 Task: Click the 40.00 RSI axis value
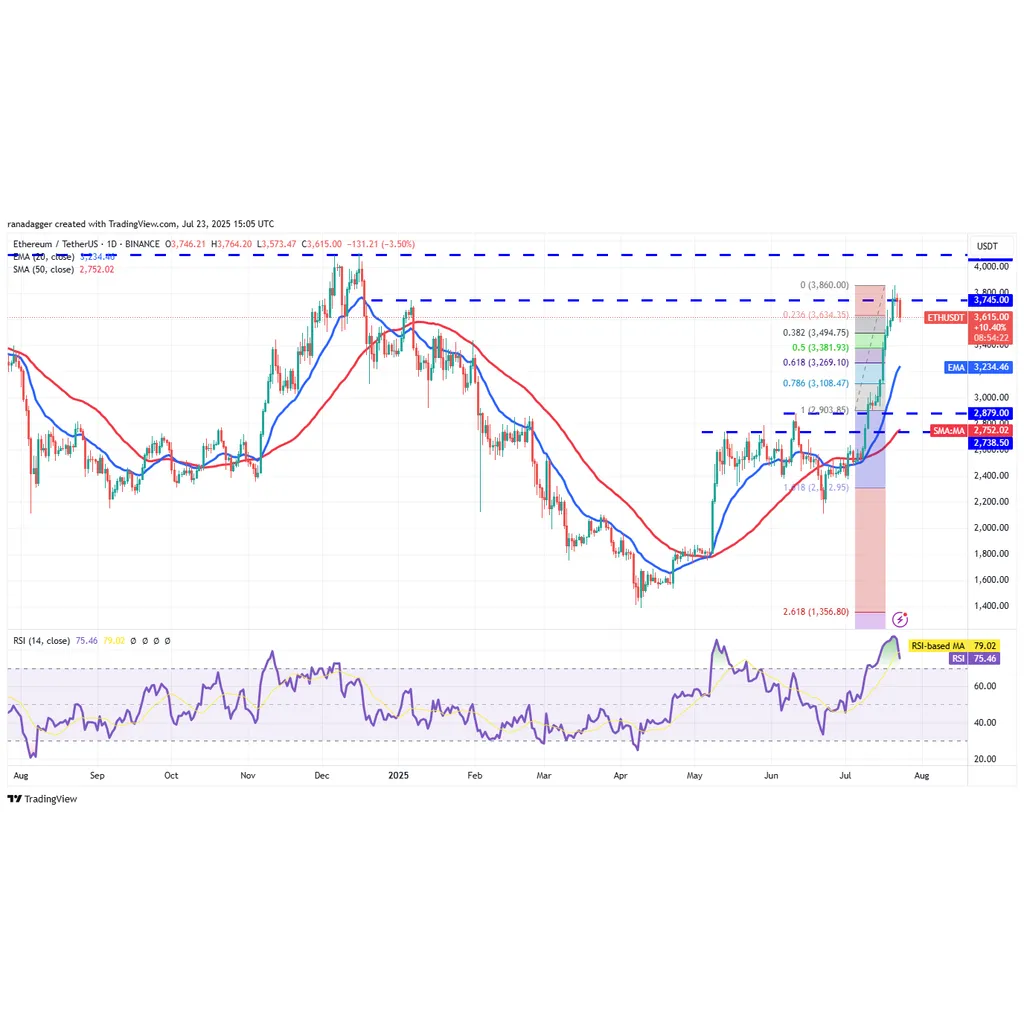985,723
